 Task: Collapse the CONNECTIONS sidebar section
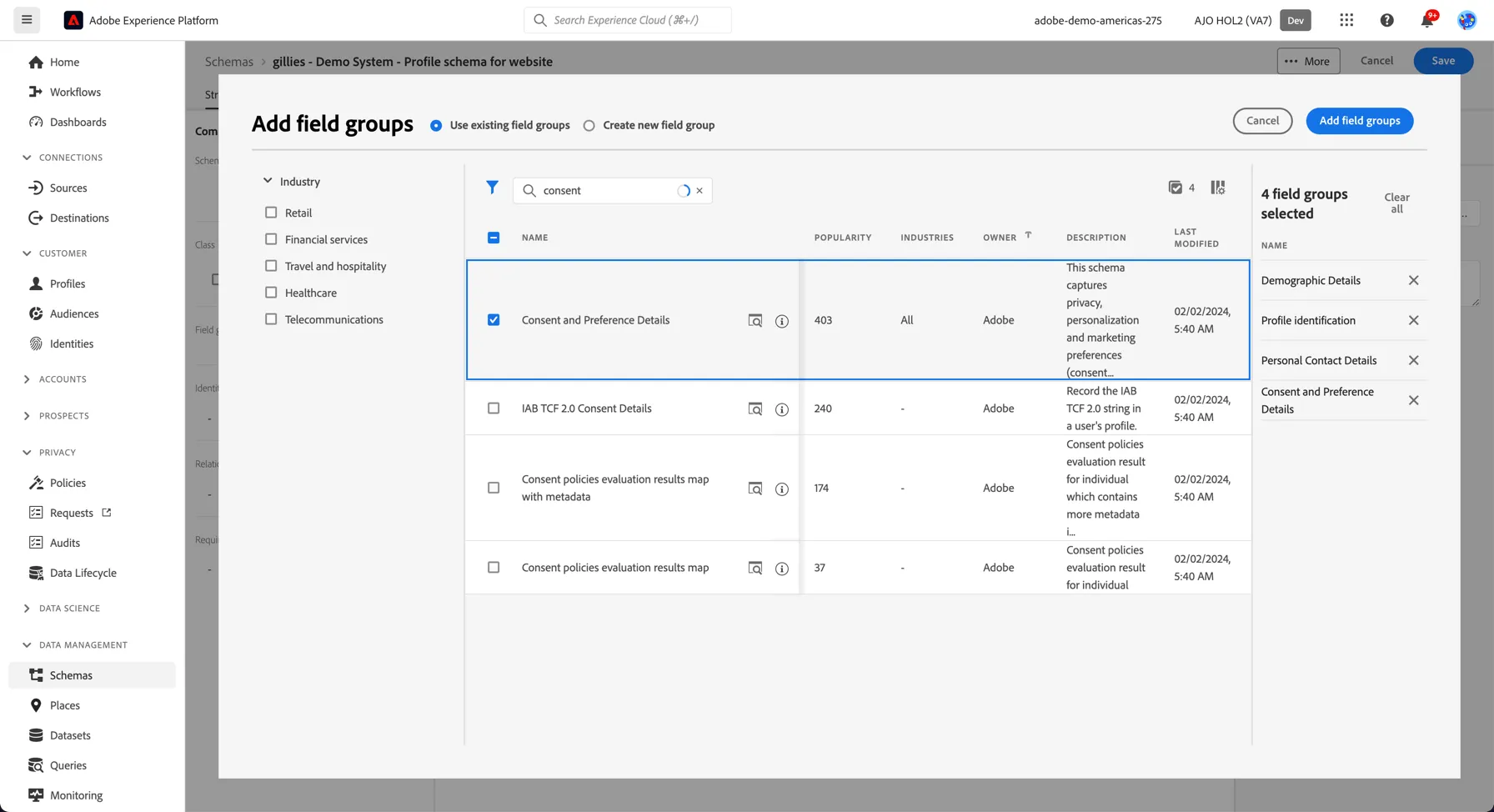click(27, 158)
